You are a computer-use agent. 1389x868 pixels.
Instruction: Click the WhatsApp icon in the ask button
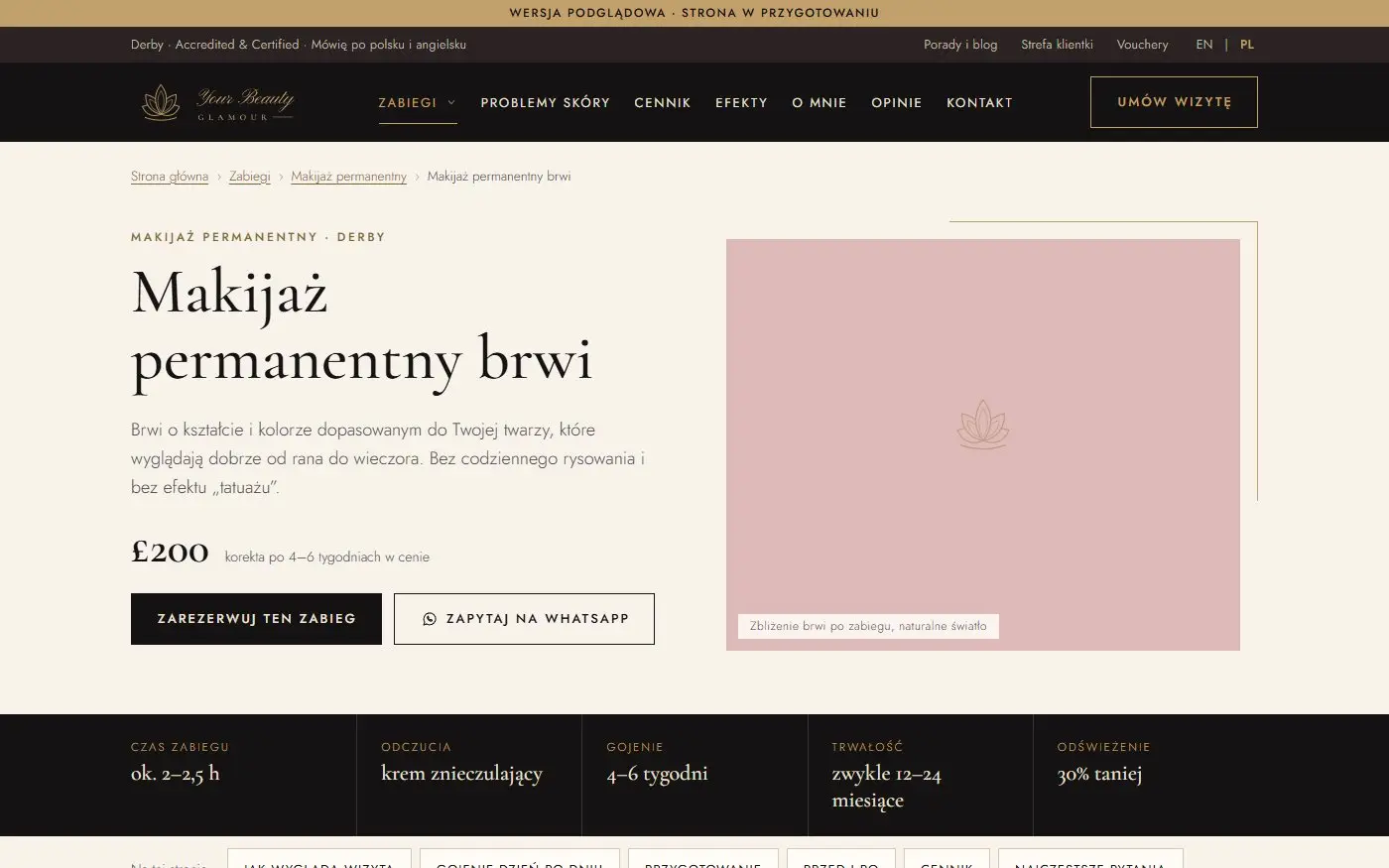pos(430,619)
